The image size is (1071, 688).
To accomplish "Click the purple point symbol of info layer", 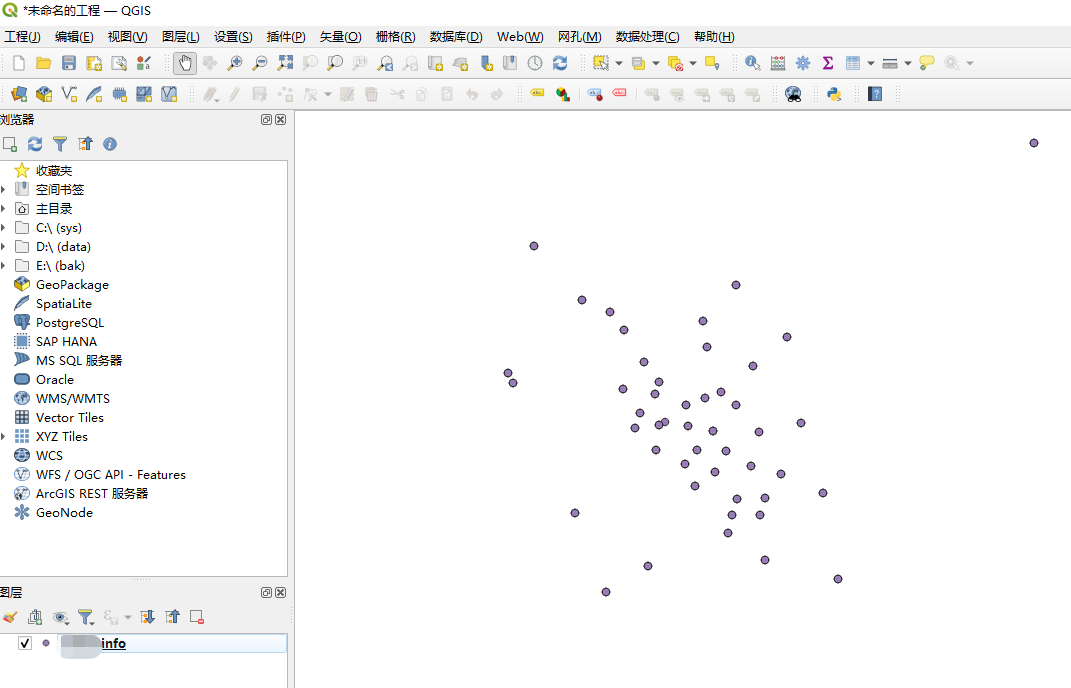I will [46, 643].
